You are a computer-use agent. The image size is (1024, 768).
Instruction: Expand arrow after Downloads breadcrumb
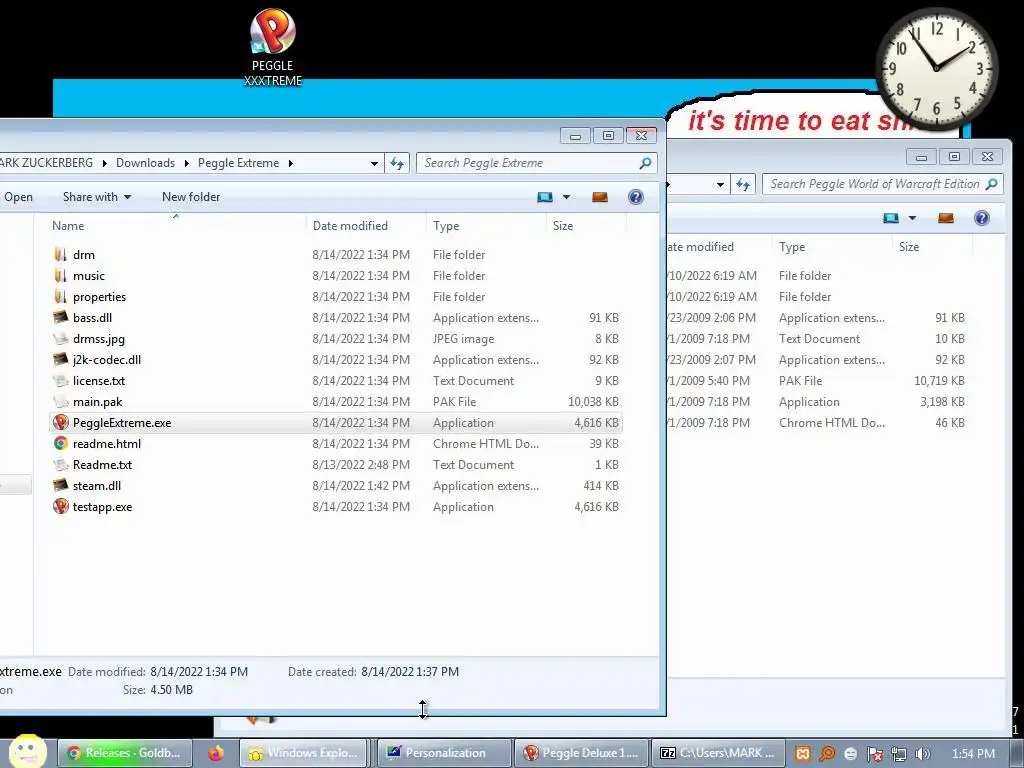click(186, 163)
